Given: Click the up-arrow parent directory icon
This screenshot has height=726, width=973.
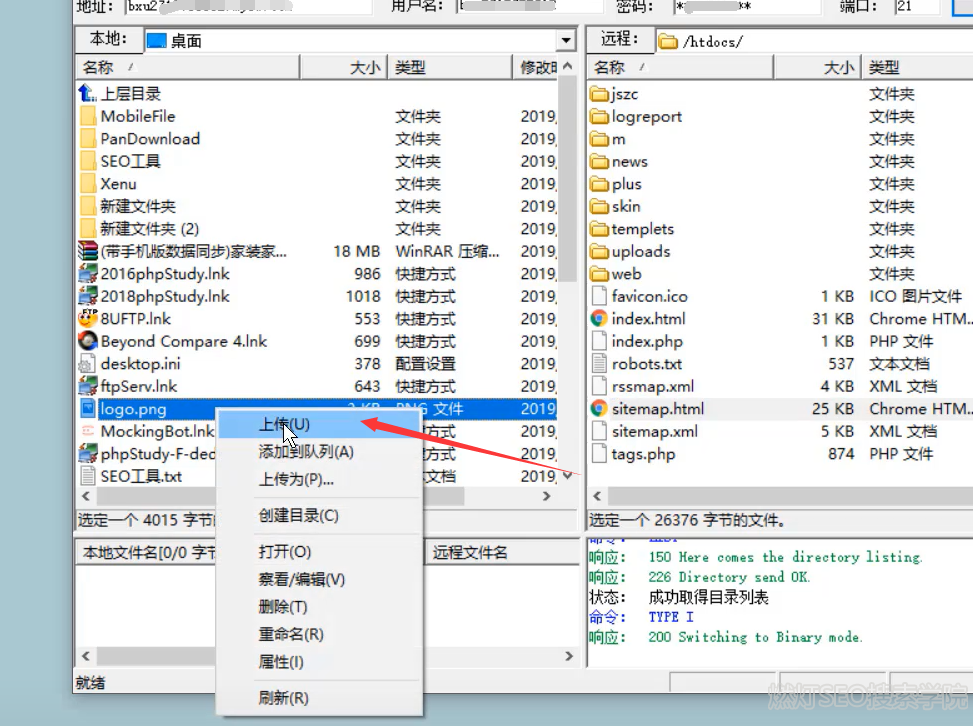Looking at the screenshot, I should (x=87, y=94).
